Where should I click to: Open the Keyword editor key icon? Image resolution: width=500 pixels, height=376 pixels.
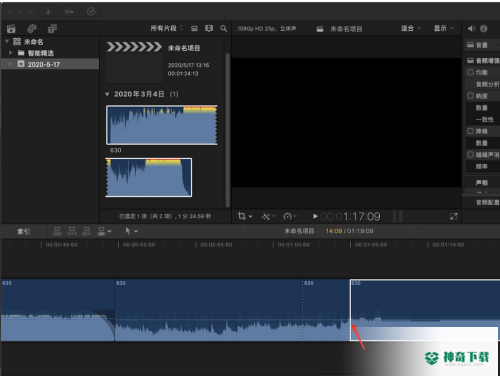pos(69,12)
